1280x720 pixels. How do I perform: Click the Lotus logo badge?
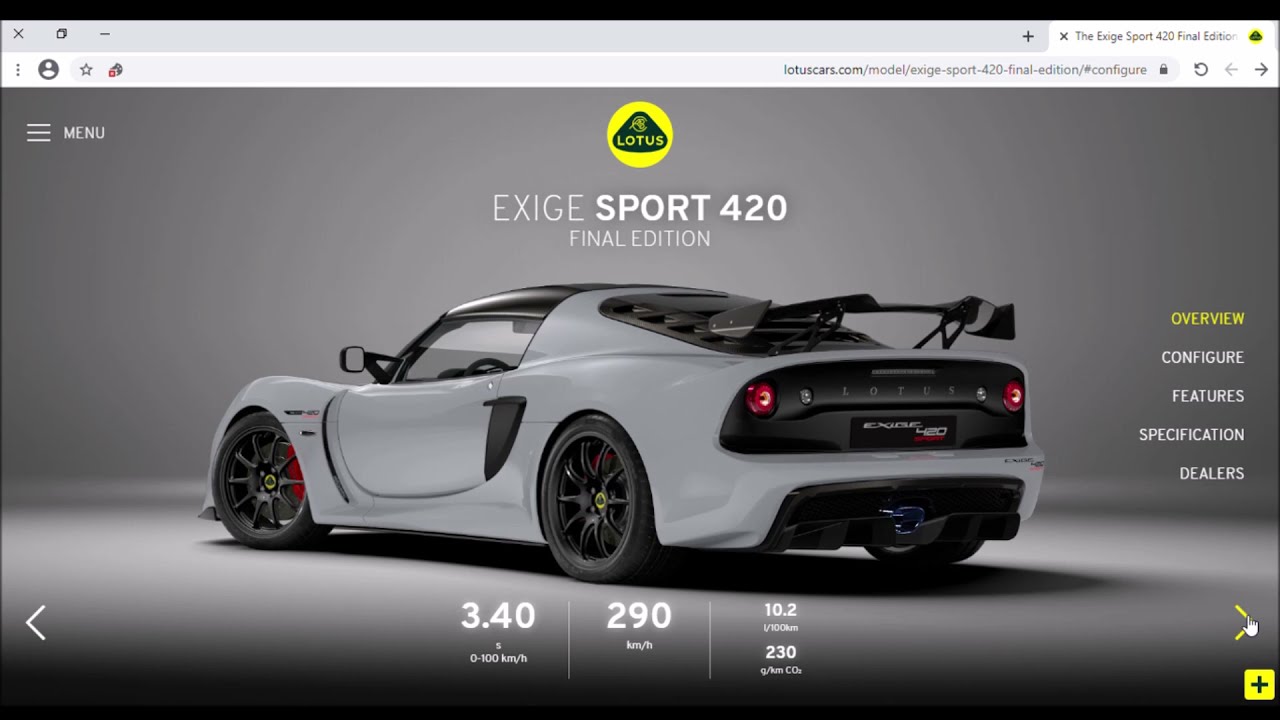[x=640, y=134]
